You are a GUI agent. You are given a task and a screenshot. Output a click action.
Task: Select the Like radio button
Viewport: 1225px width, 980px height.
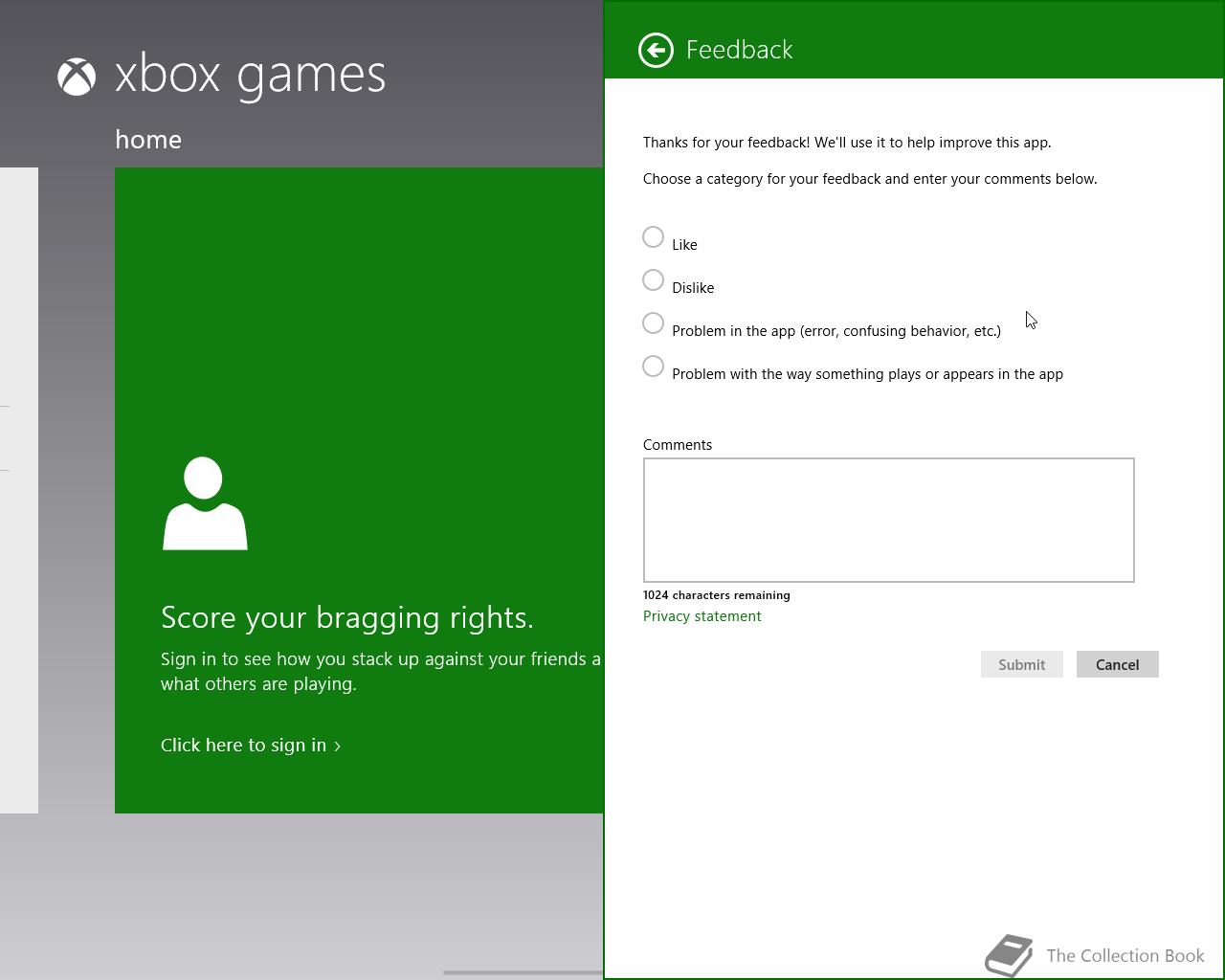(x=653, y=236)
